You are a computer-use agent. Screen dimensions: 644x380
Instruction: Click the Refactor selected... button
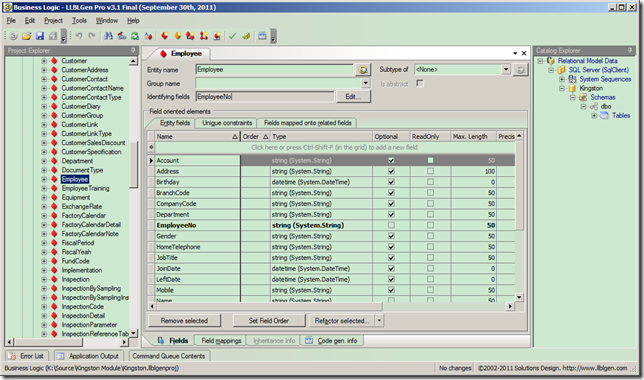pos(342,320)
